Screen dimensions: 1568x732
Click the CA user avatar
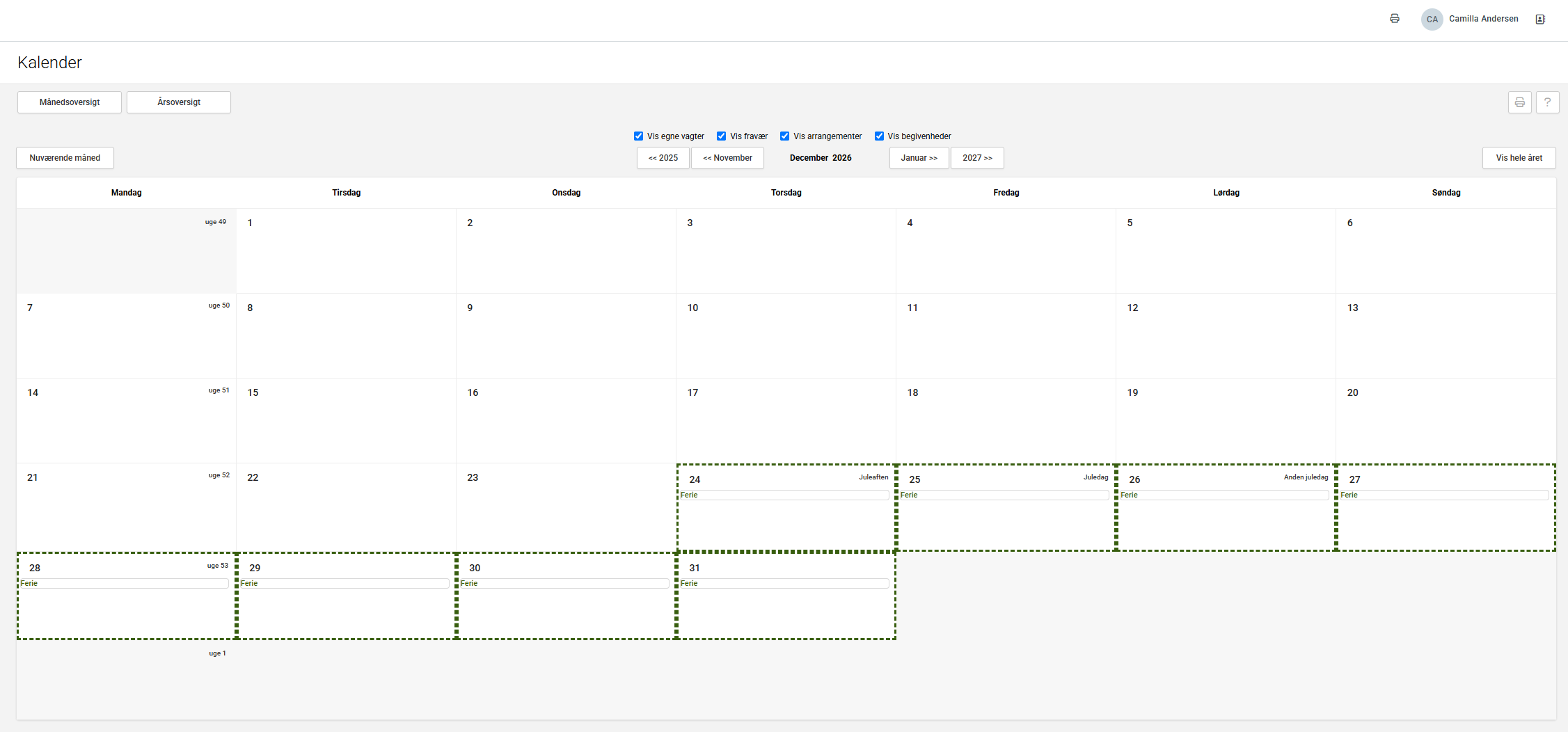(1432, 19)
